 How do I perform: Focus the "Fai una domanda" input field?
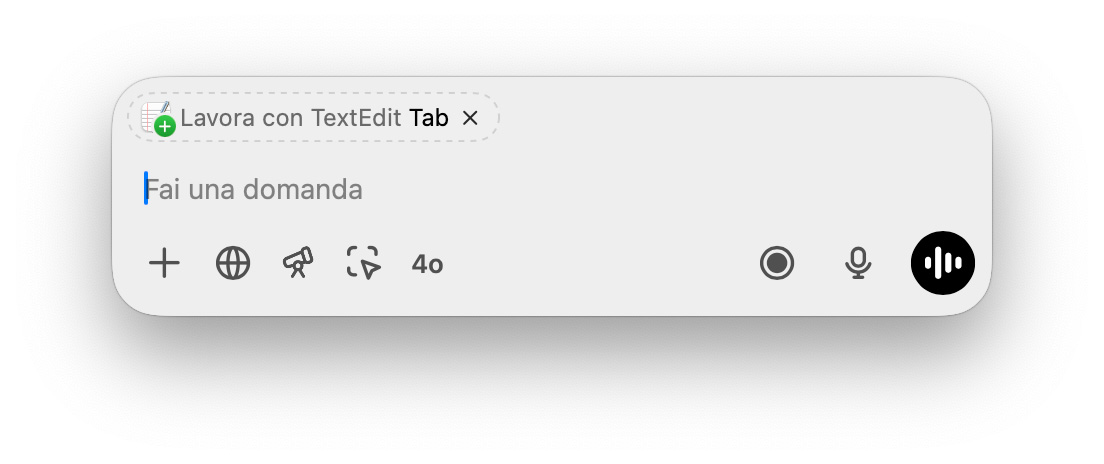pos(500,189)
